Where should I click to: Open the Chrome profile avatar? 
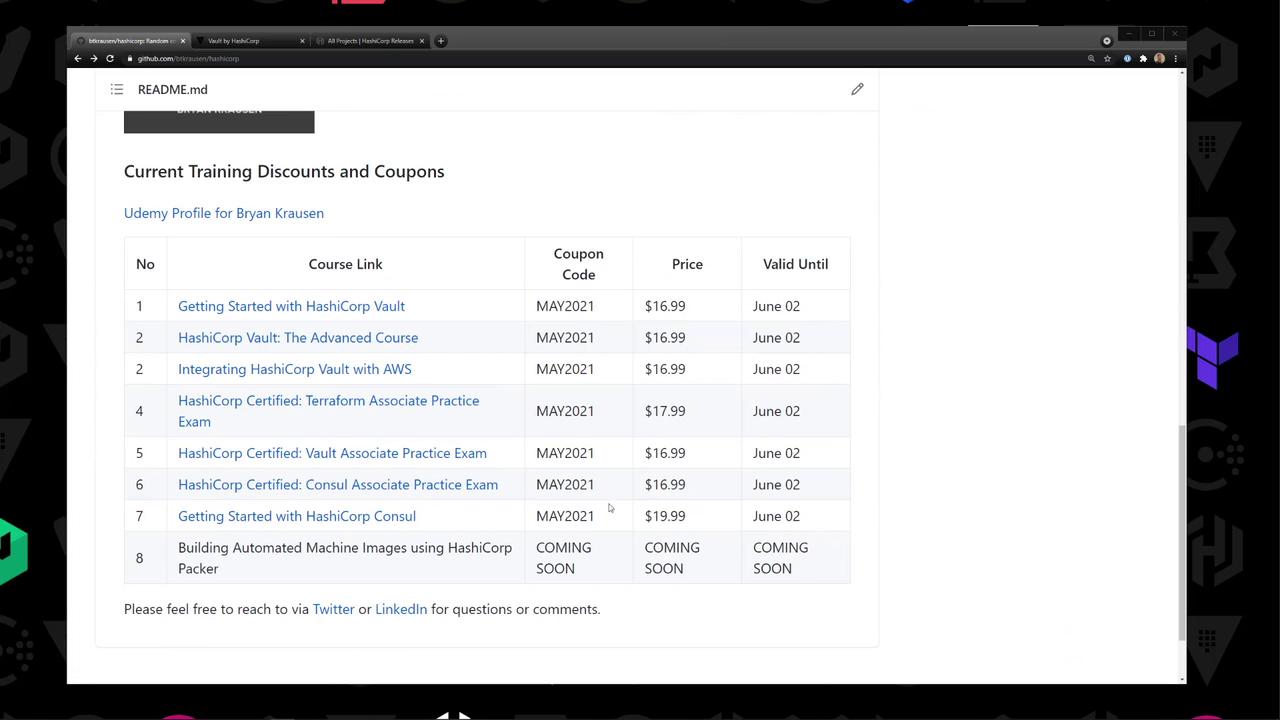[1159, 59]
